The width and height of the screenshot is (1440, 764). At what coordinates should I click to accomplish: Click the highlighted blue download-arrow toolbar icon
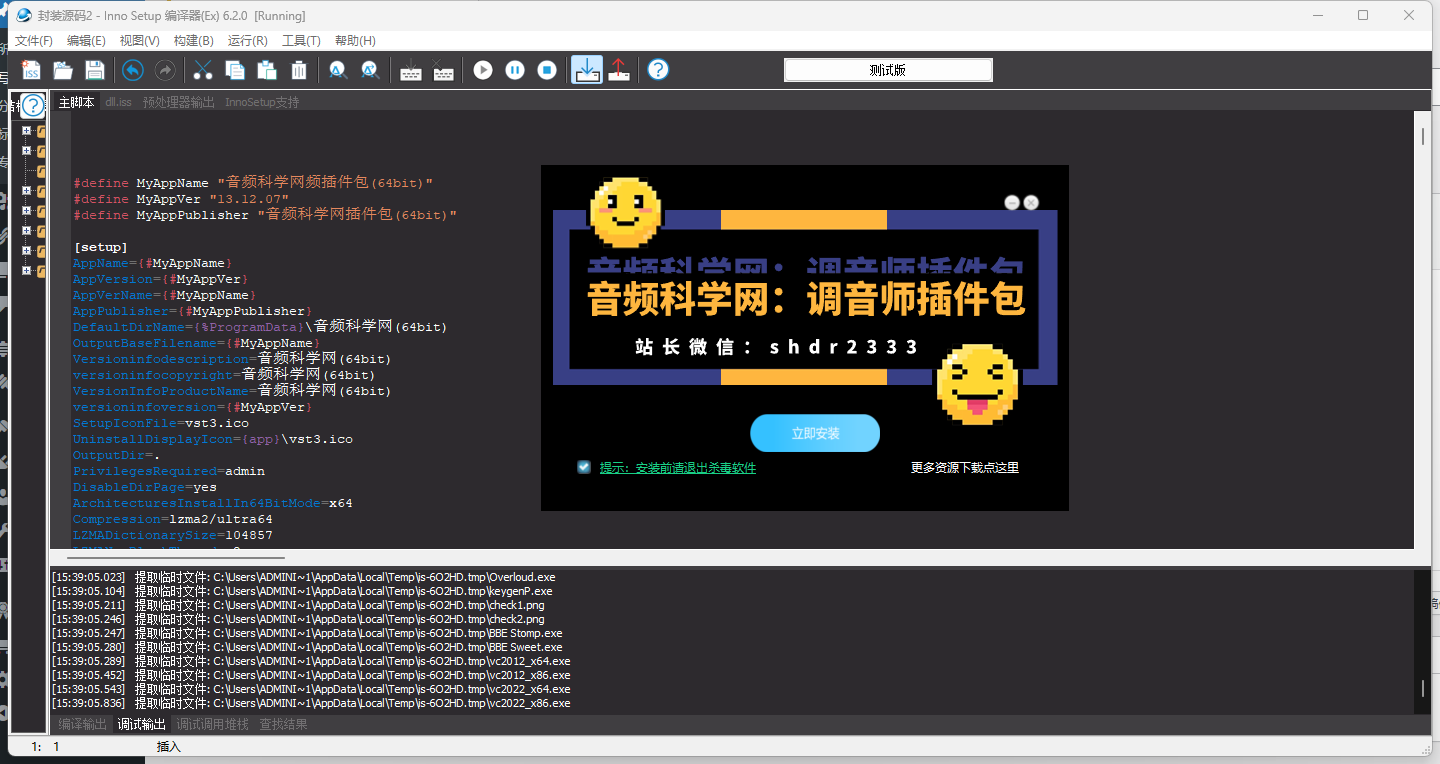(587, 70)
